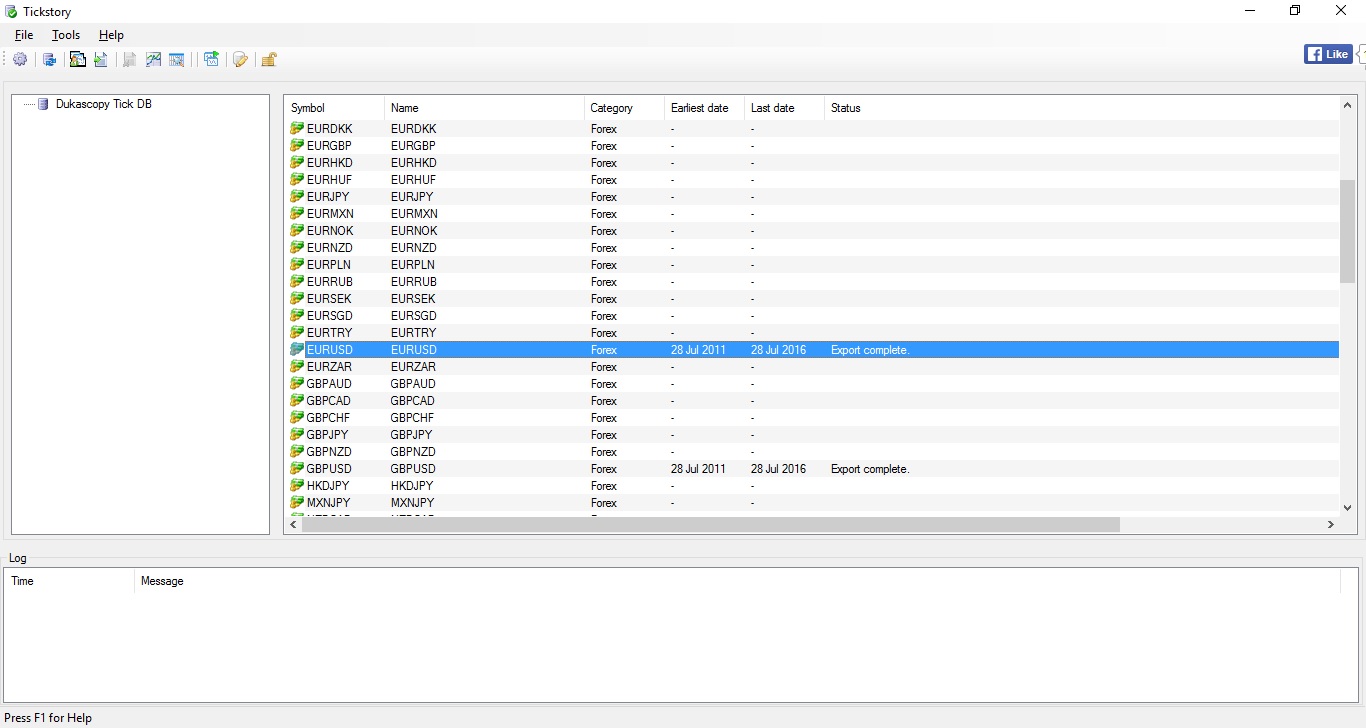Sort by the Status column header

tap(1081, 108)
